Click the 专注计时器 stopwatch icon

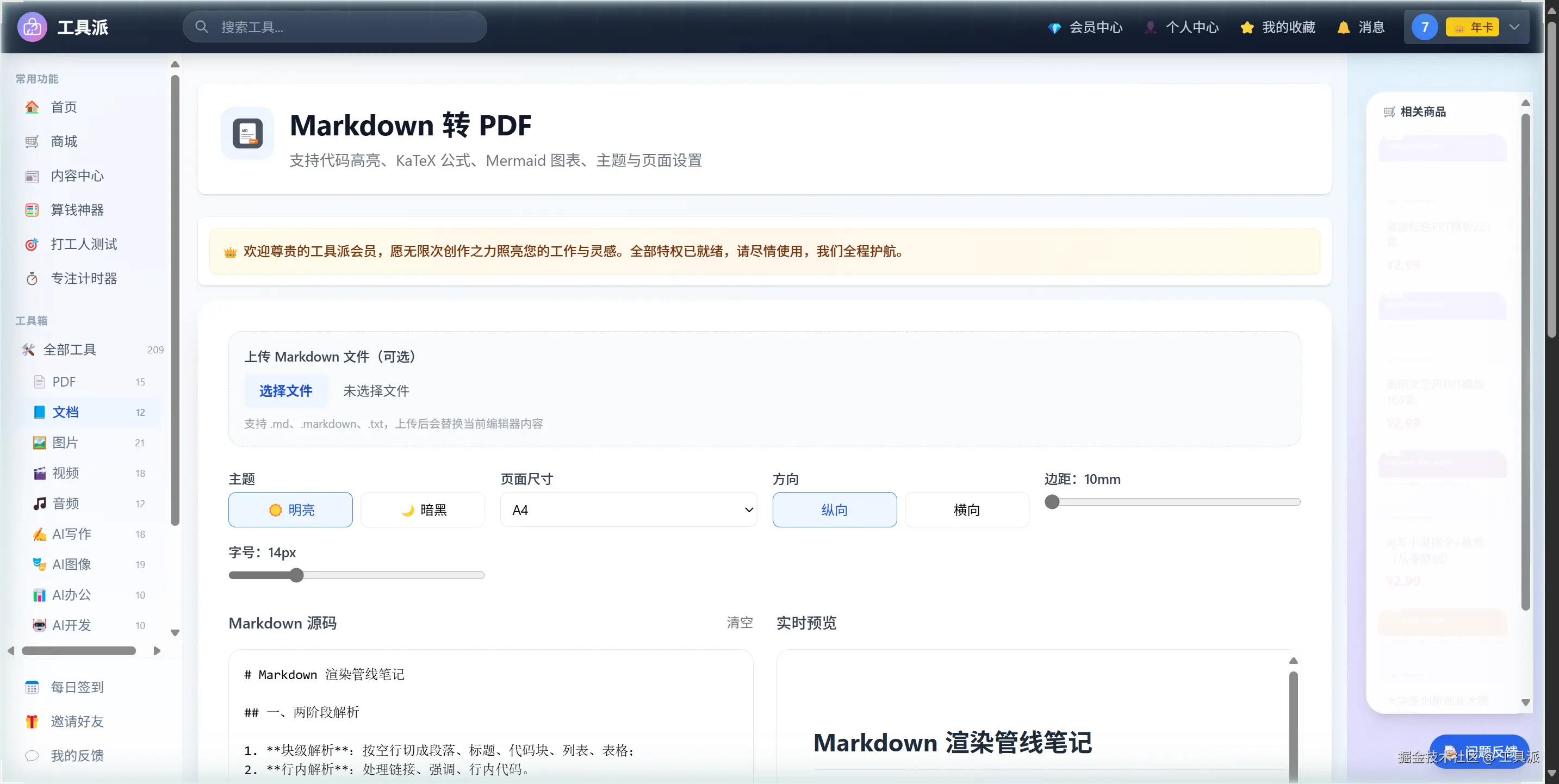point(32,279)
